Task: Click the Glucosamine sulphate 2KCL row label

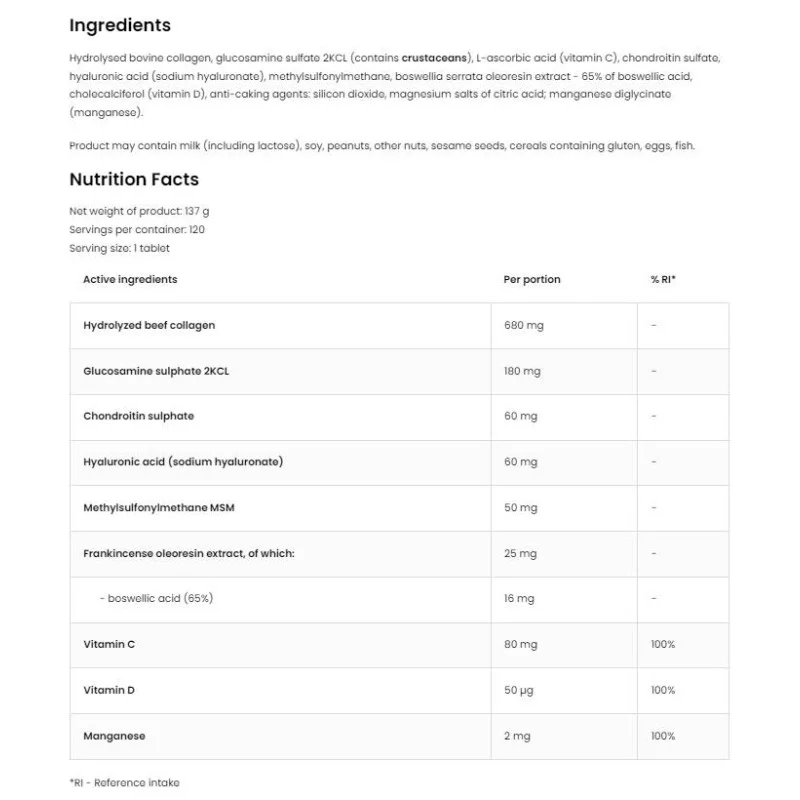Action: point(149,371)
